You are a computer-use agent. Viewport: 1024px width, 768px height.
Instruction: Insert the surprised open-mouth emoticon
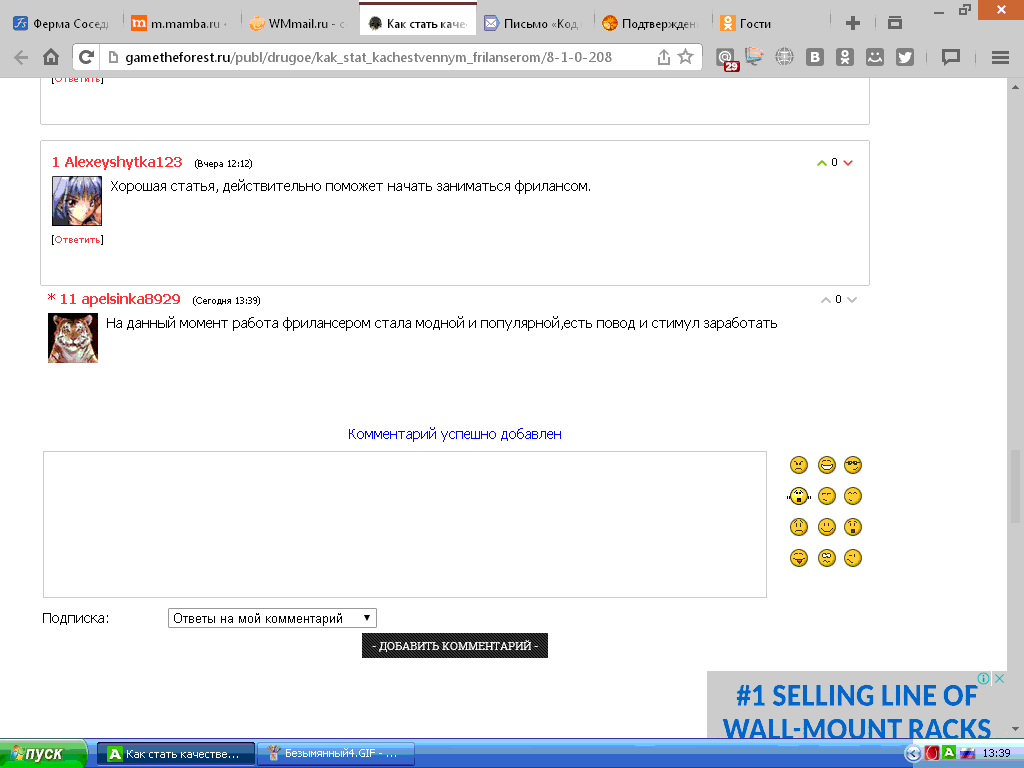click(x=853, y=527)
